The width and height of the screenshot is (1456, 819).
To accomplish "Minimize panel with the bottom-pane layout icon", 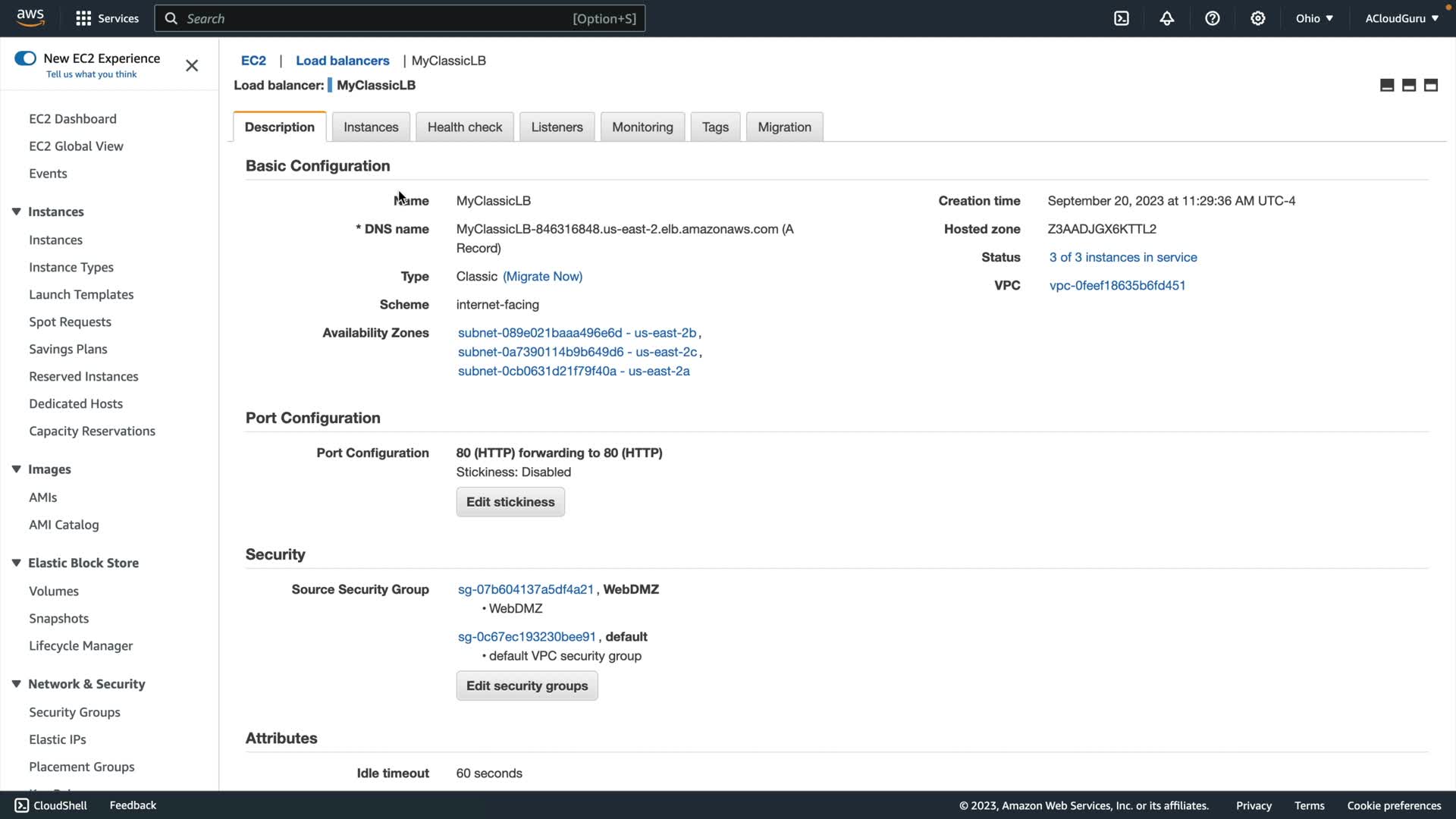I will (1387, 85).
